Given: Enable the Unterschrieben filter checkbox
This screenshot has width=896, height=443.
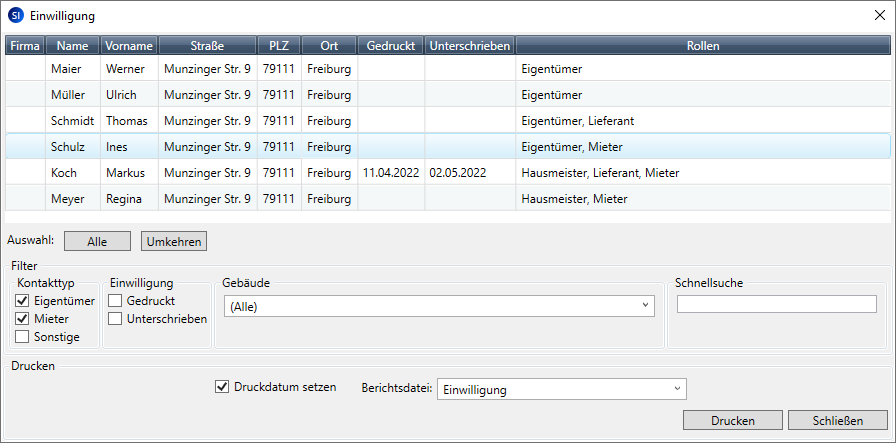Looking at the screenshot, I should [116, 319].
